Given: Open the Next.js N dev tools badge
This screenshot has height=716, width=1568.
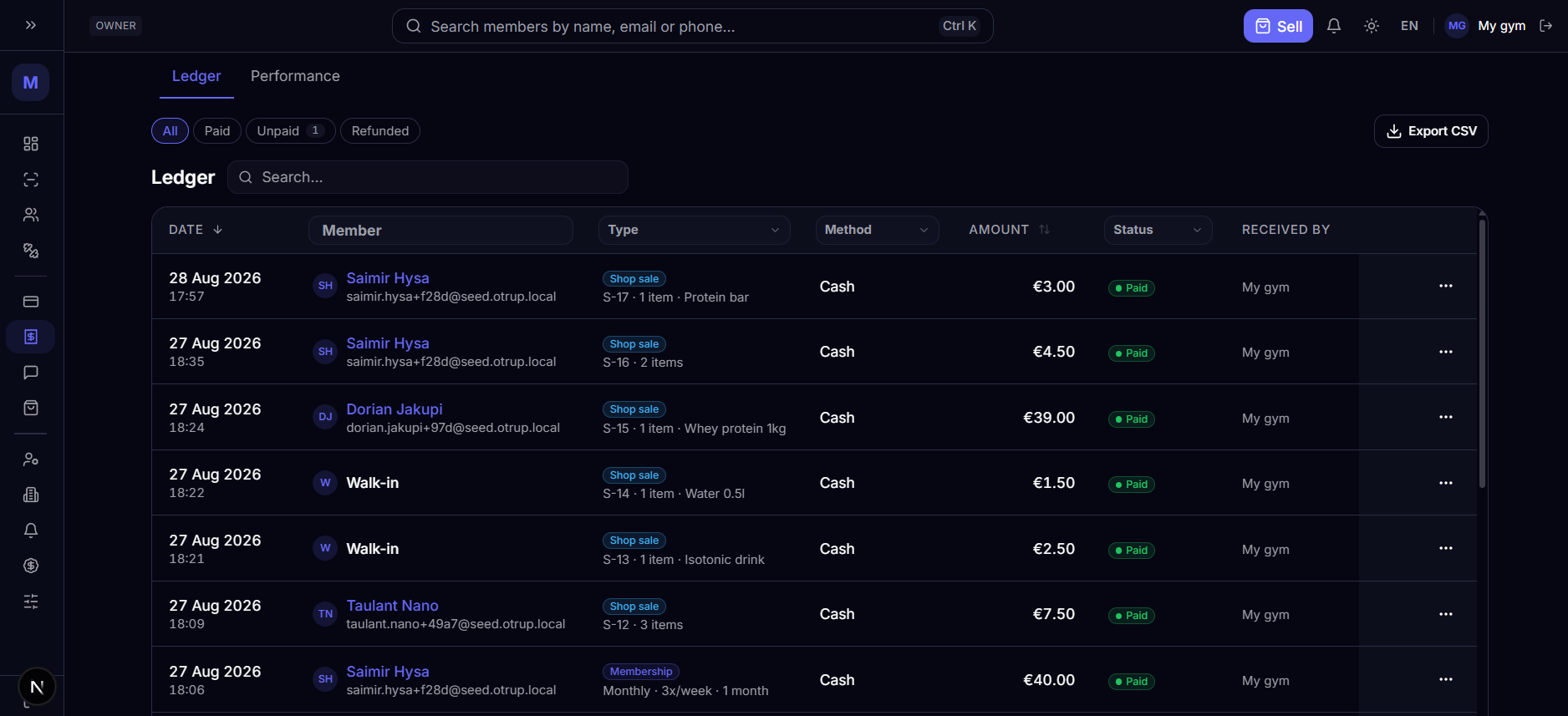Looking at the screenshot, I should pos(37,687).
